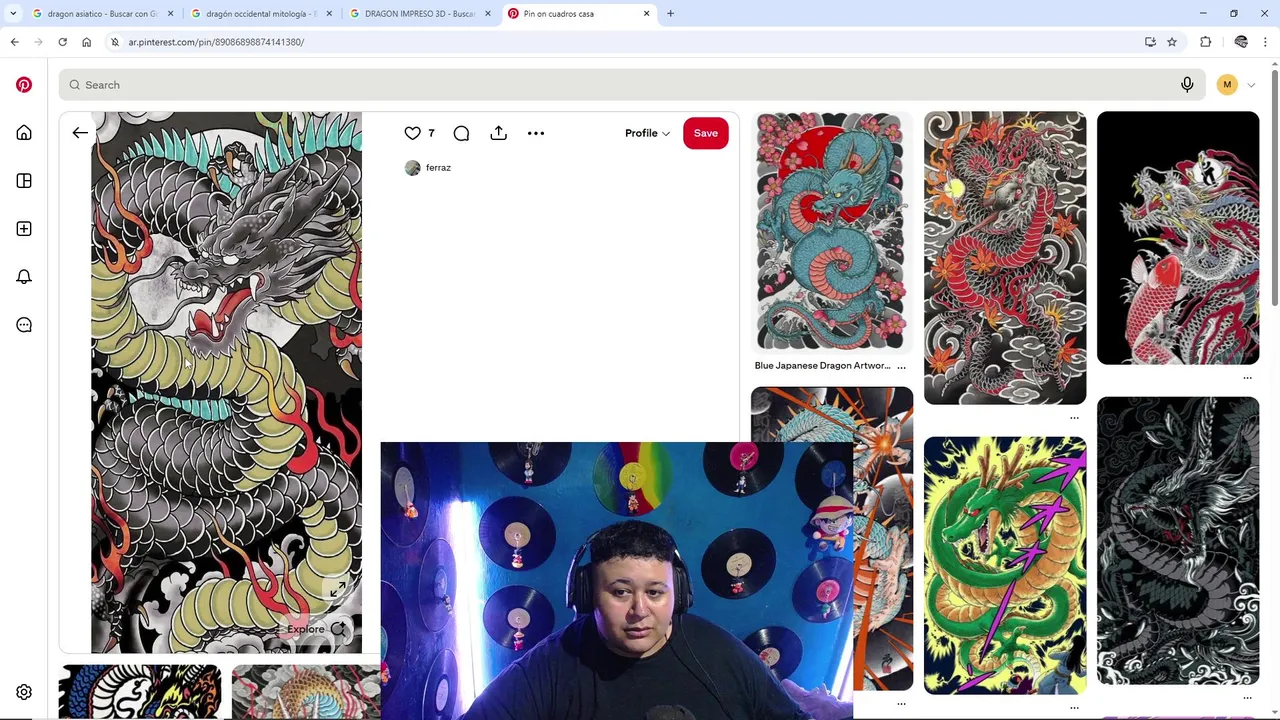The image size is (1280, 720).
Task: Open the Chrome profile avatar
Action: coord(1241,42)
